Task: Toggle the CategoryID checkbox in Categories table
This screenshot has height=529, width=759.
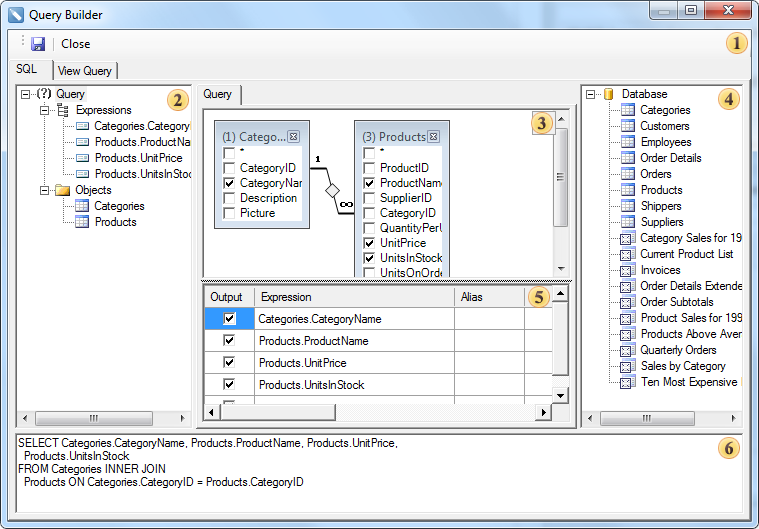Action: coord(230,168)
